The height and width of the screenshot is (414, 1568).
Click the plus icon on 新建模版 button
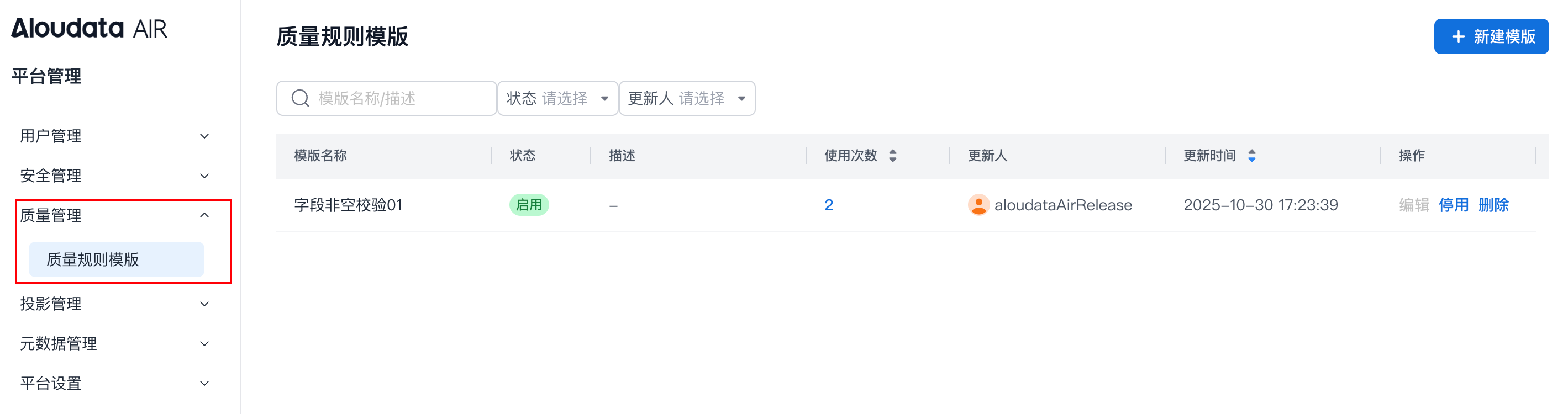(1458, 36)
